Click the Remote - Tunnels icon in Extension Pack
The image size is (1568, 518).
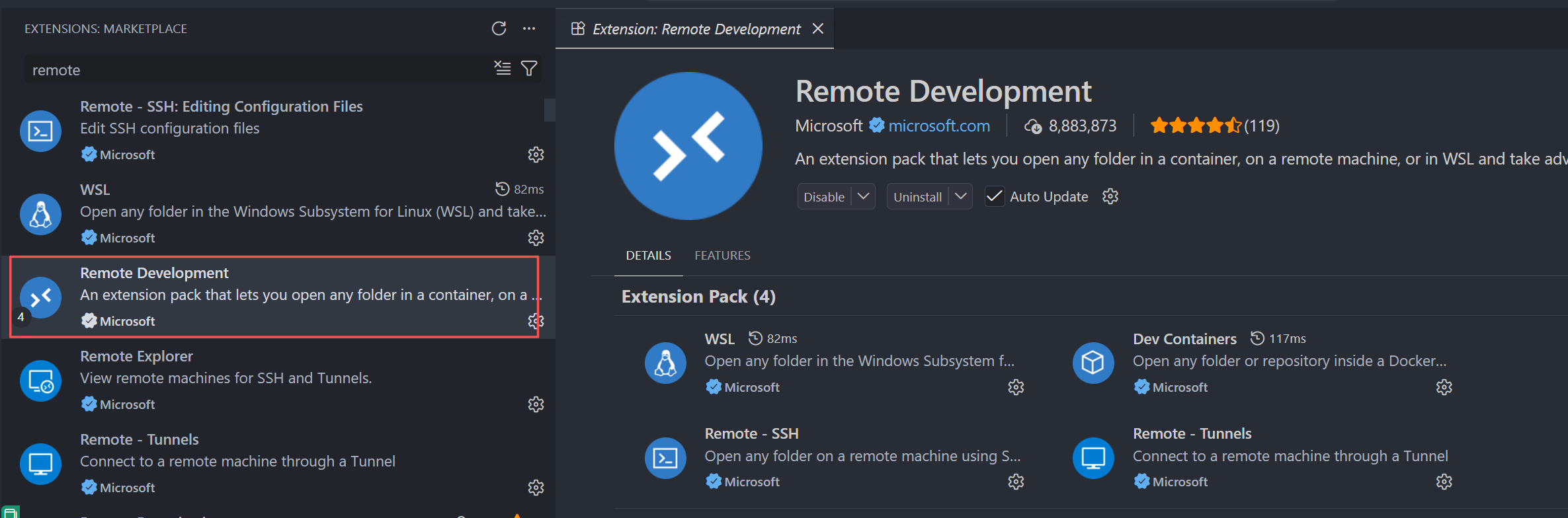pos(1093,458)
